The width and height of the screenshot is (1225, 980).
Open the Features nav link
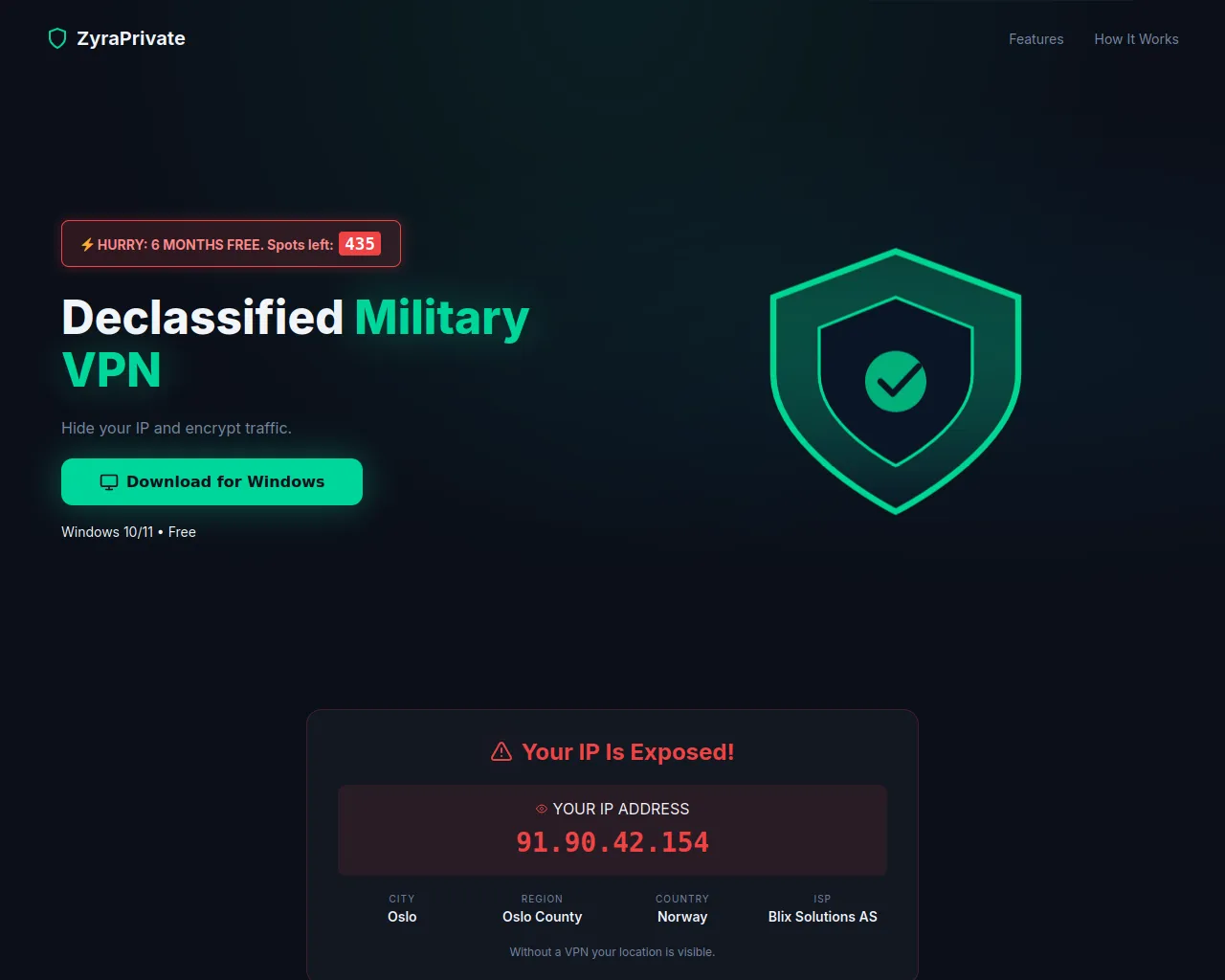1036,39
